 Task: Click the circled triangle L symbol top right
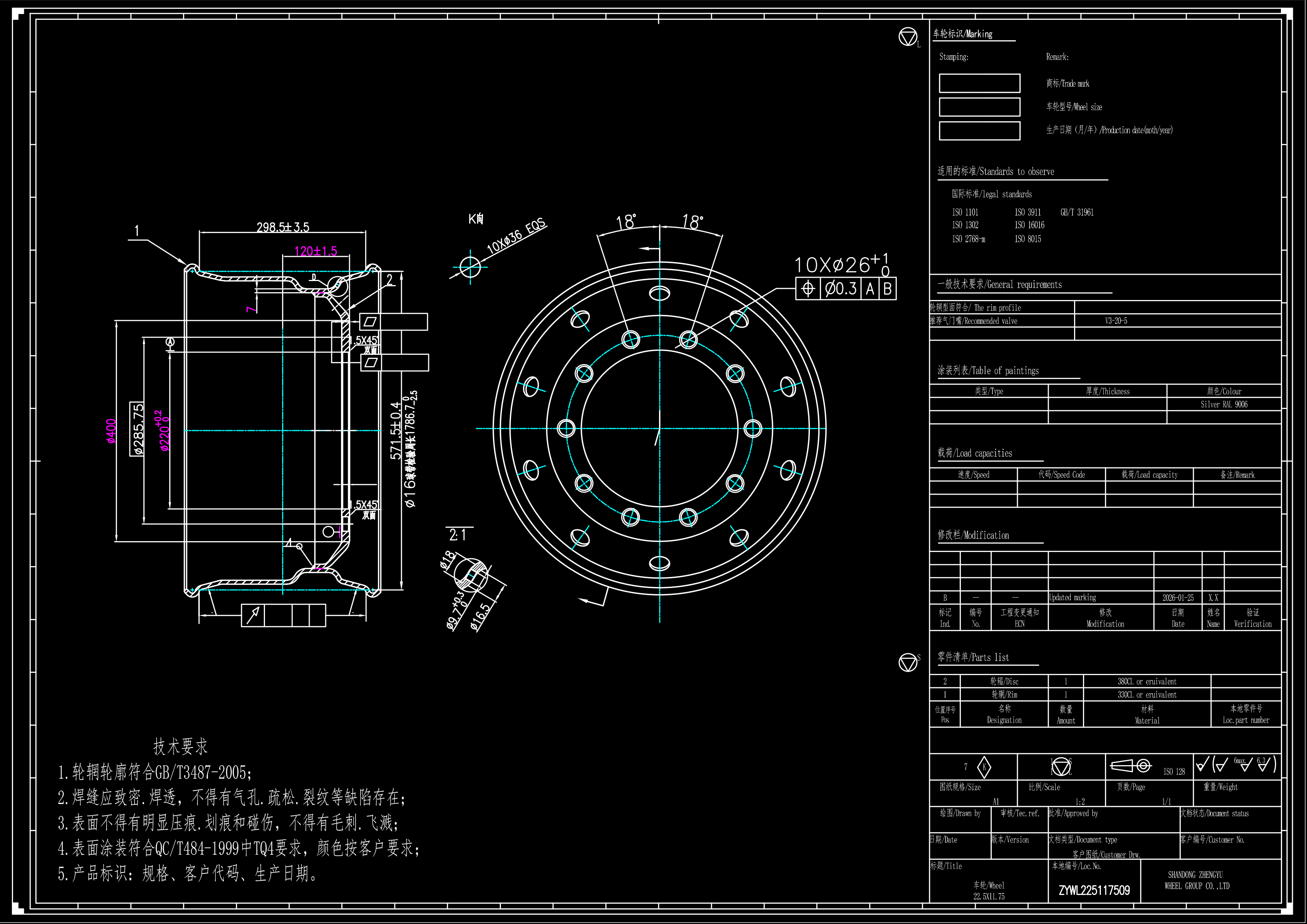(x=907, y=37)
